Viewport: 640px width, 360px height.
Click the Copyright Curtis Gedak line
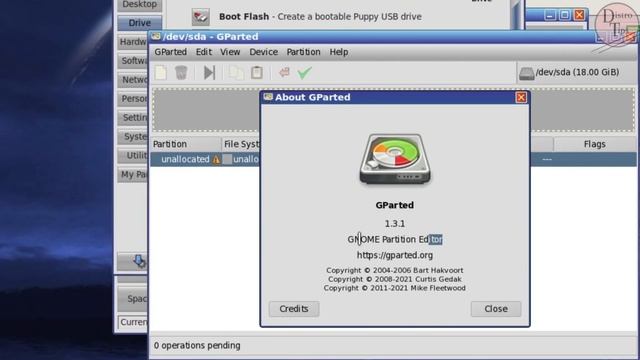pyautogui.click(x=395, y=279)
